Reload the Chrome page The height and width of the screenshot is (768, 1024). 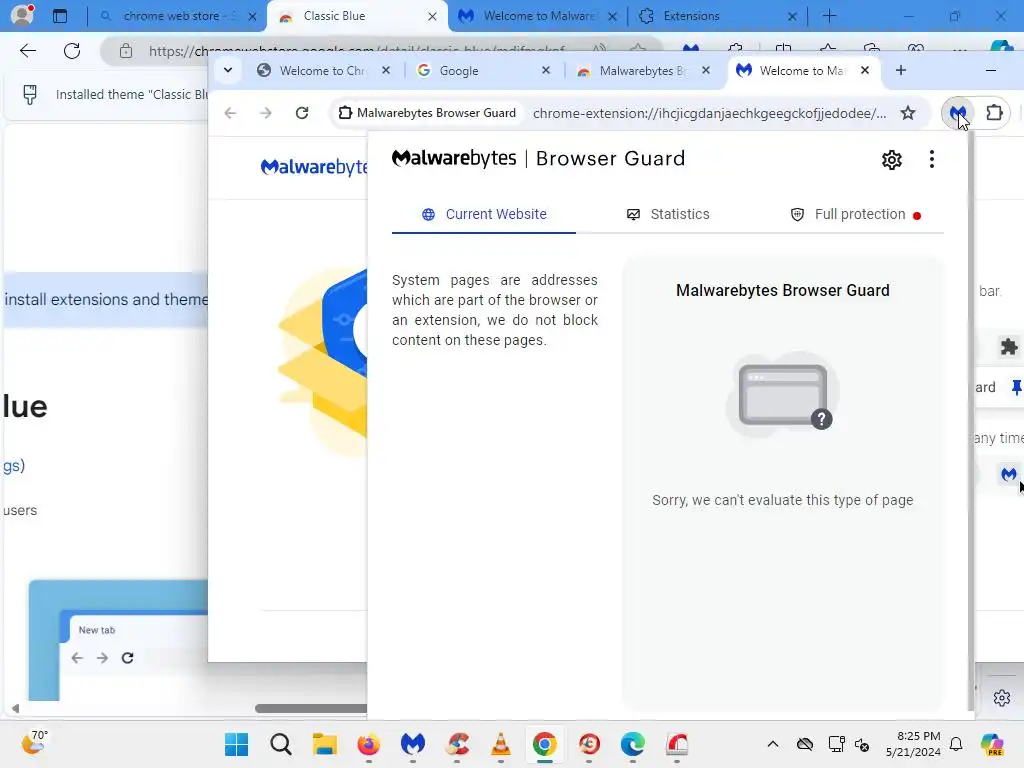pyautogui.click(x=302, y=113)
